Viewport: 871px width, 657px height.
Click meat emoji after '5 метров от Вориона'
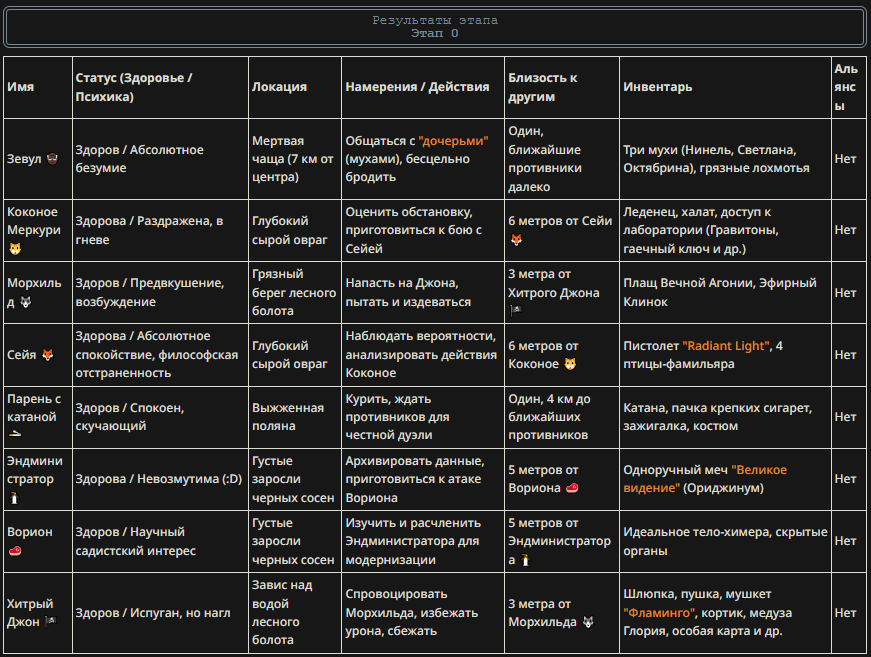[572, 488]
